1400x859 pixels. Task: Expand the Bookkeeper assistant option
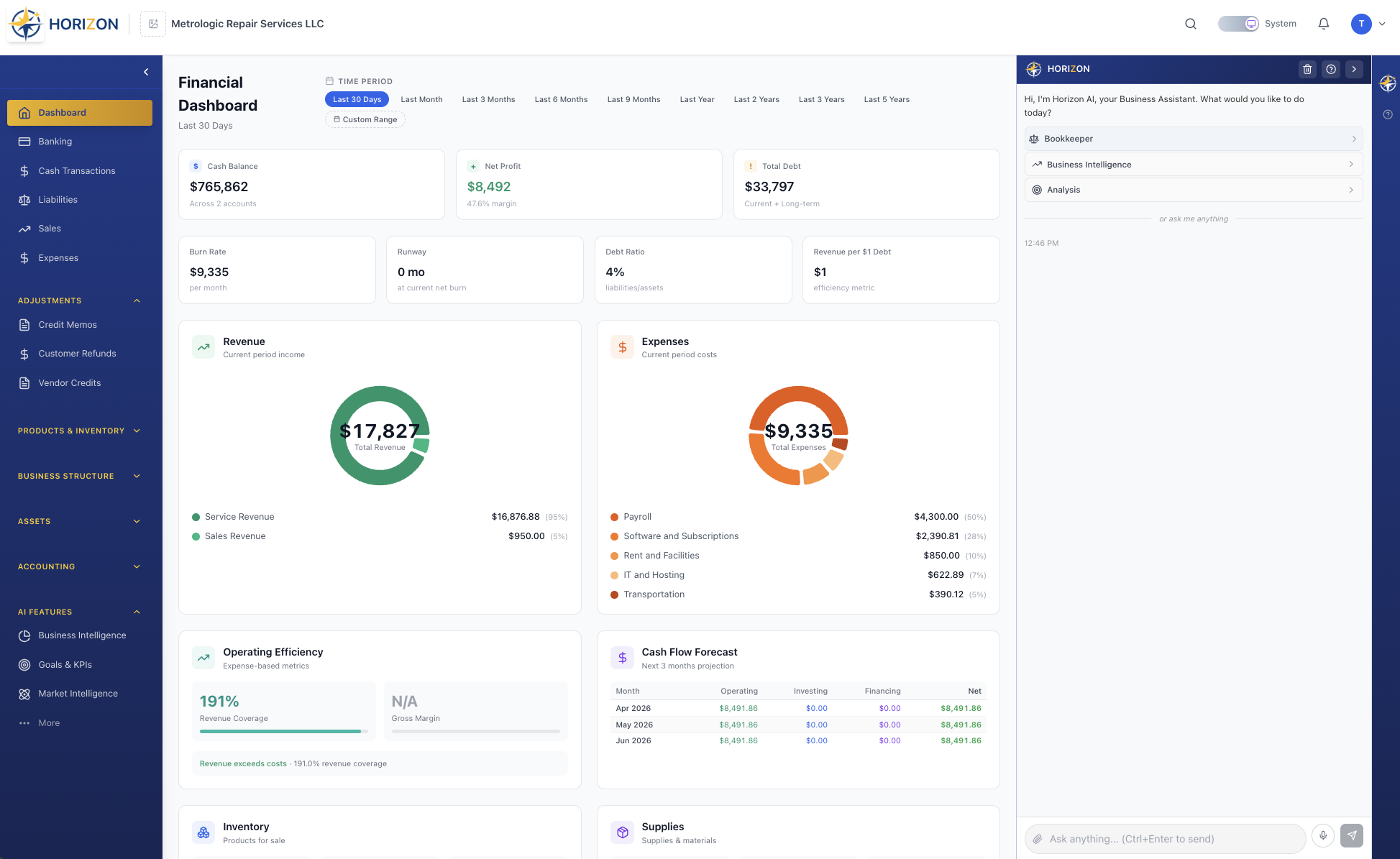[x=1193, y=139]
